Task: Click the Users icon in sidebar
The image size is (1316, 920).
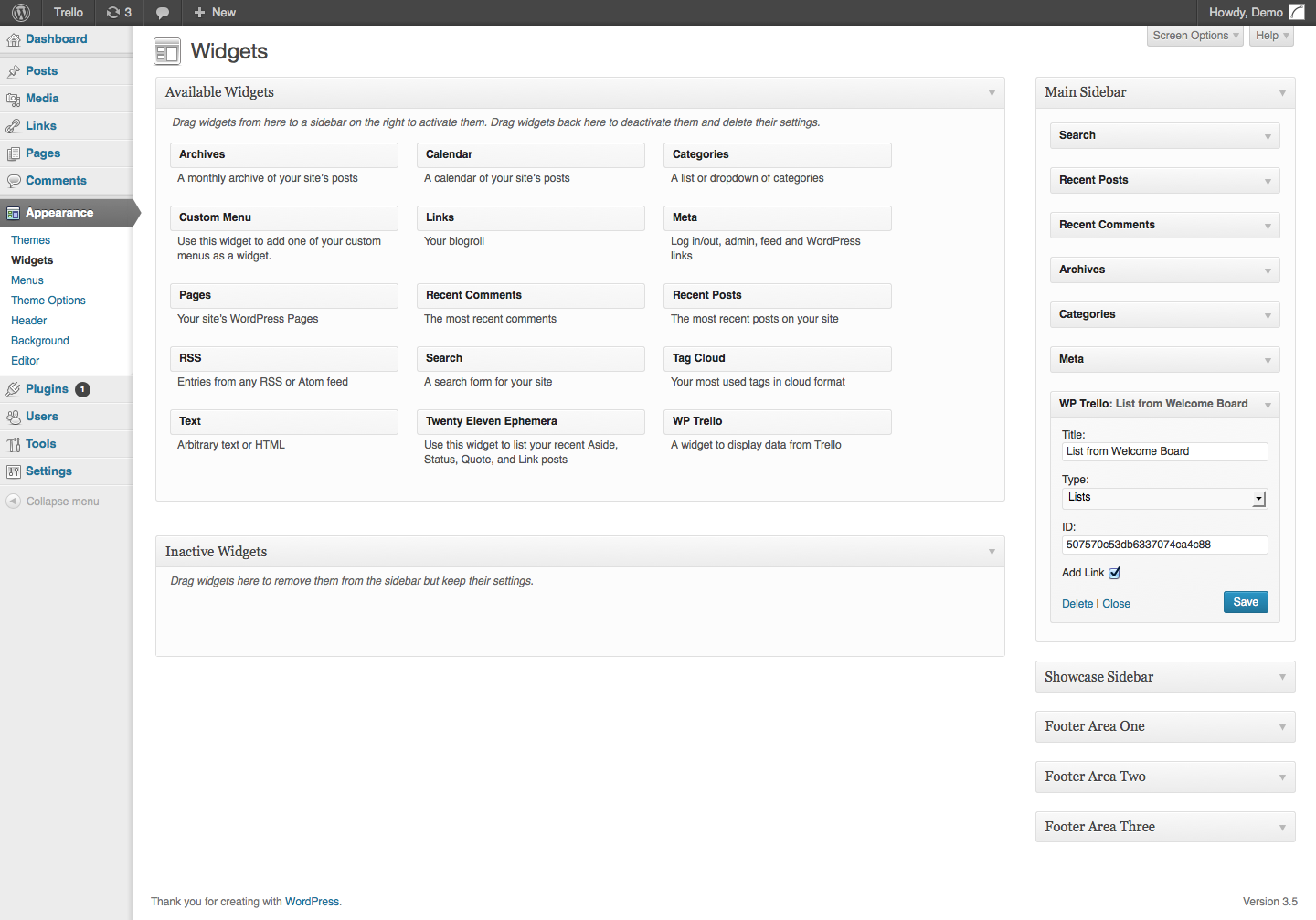Action: pyautogui.click(x=14, y=417)
